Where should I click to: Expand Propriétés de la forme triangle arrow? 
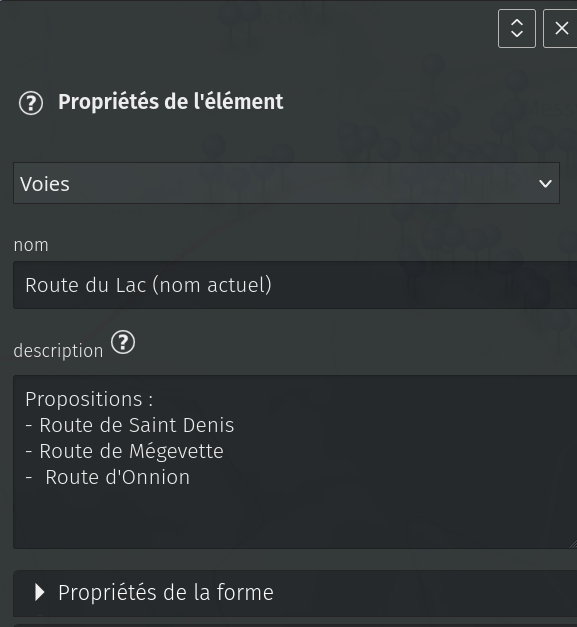pyautogui.click(x=40, y=592)
